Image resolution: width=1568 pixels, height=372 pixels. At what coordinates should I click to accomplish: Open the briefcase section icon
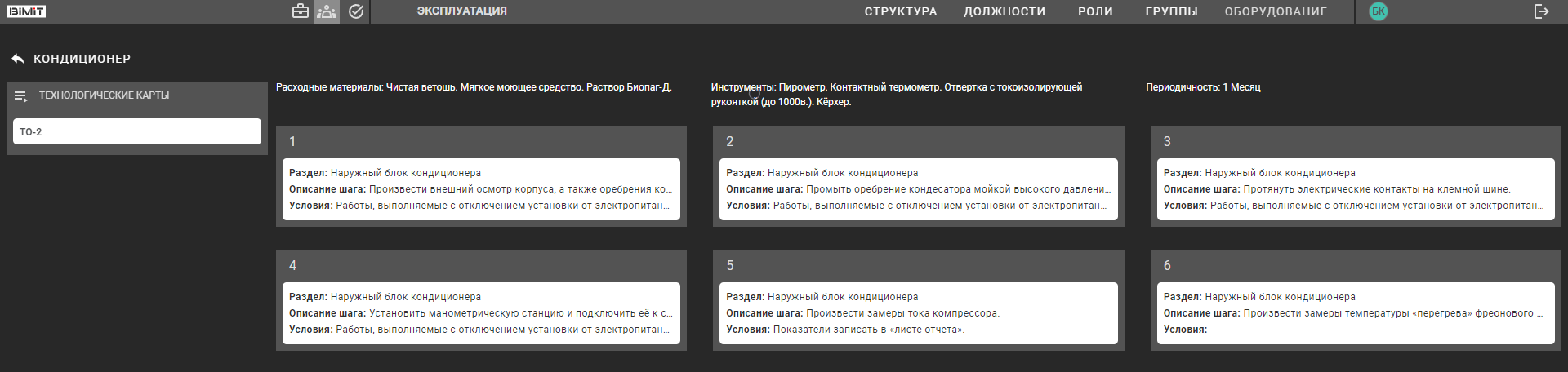[x=301, y=11]
